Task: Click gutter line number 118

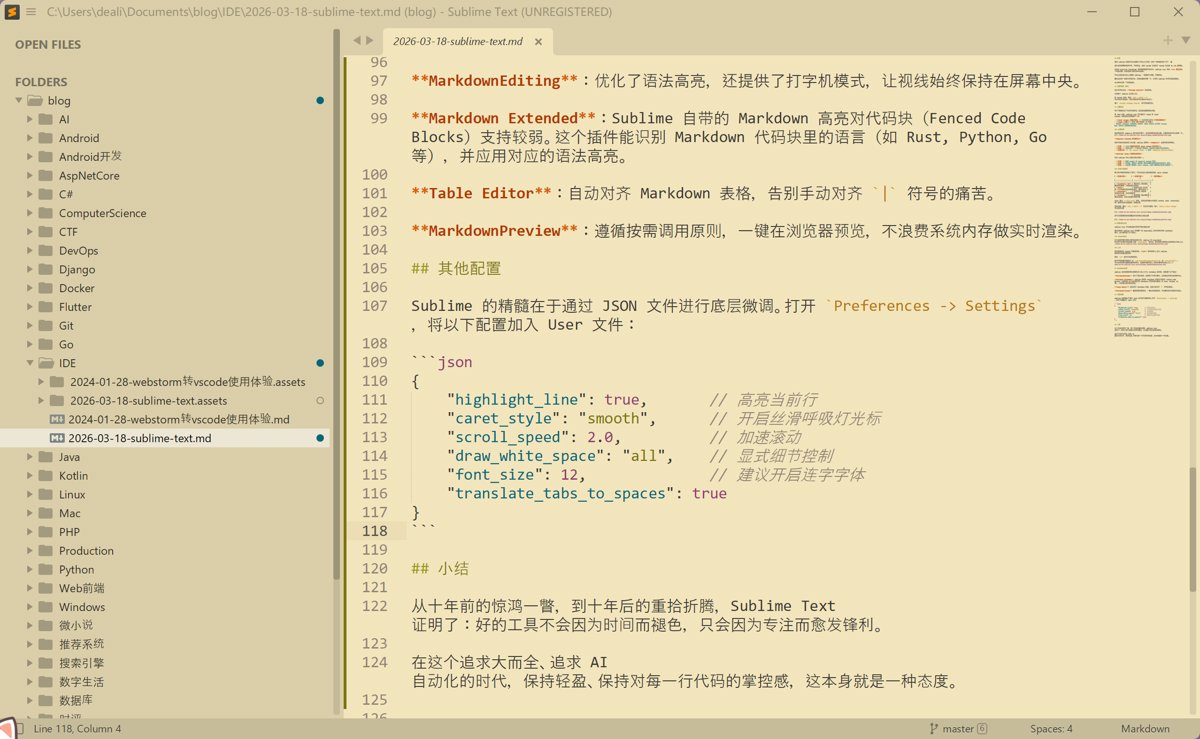Action: (374, 531)
